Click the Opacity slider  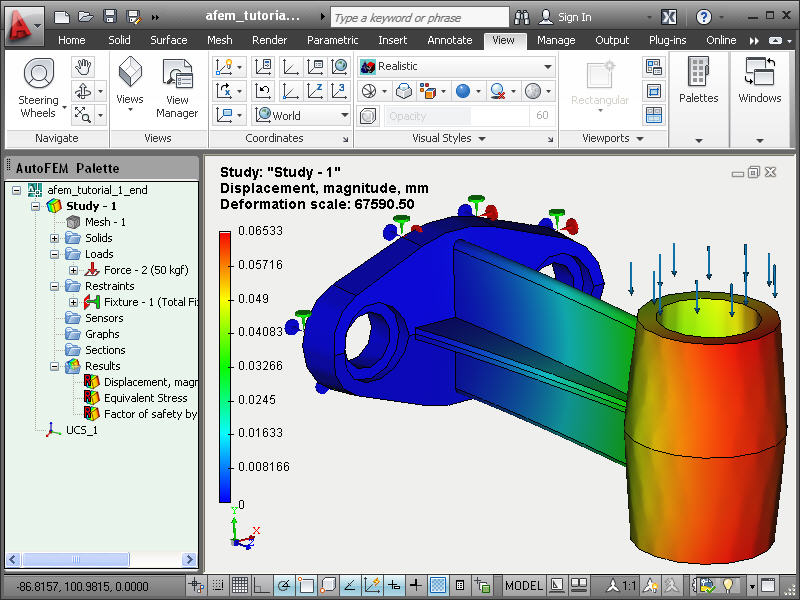[x=457, y=116]
